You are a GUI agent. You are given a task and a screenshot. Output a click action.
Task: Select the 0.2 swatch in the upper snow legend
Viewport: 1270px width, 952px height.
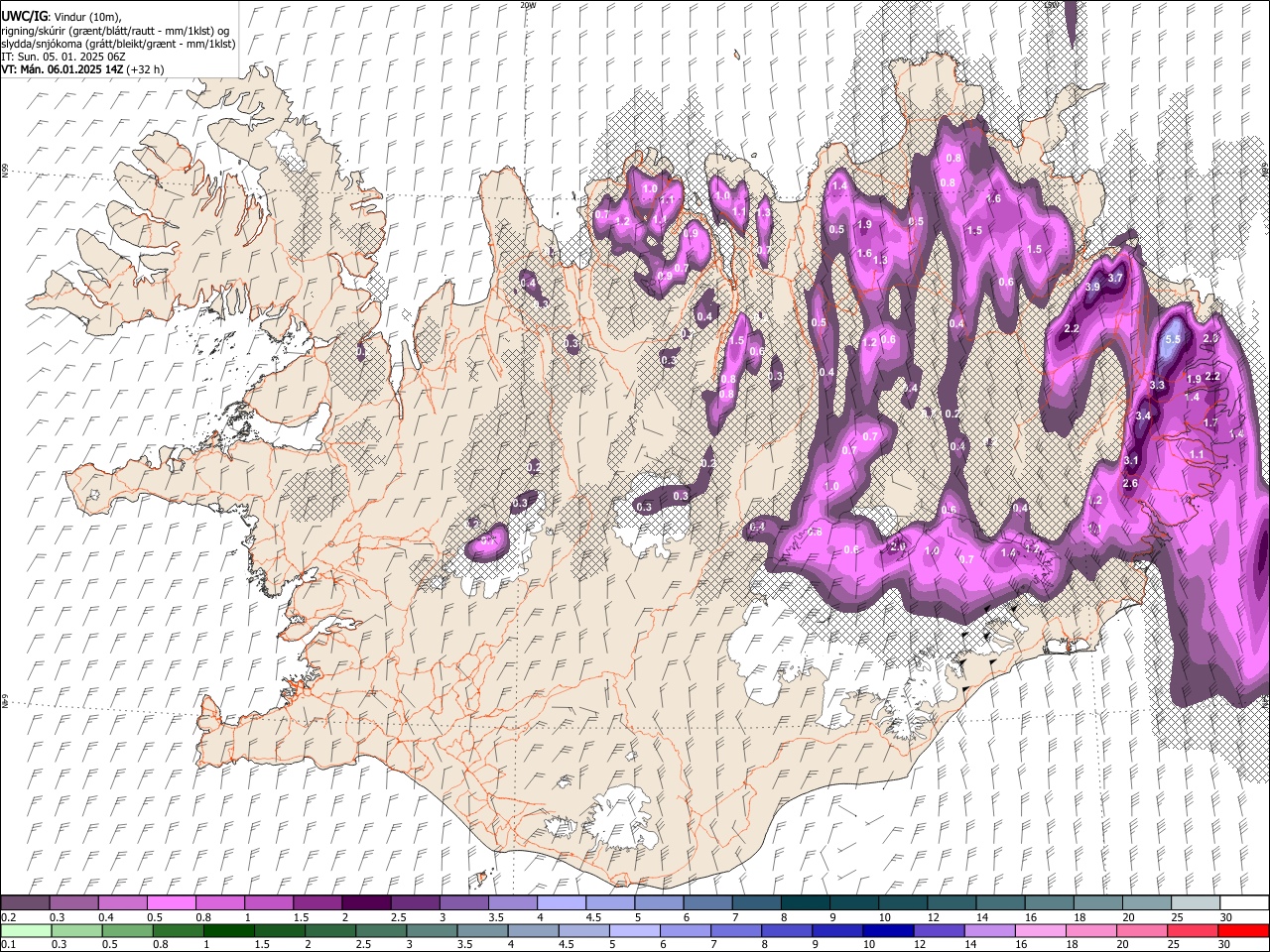click(x=25, y=903)
